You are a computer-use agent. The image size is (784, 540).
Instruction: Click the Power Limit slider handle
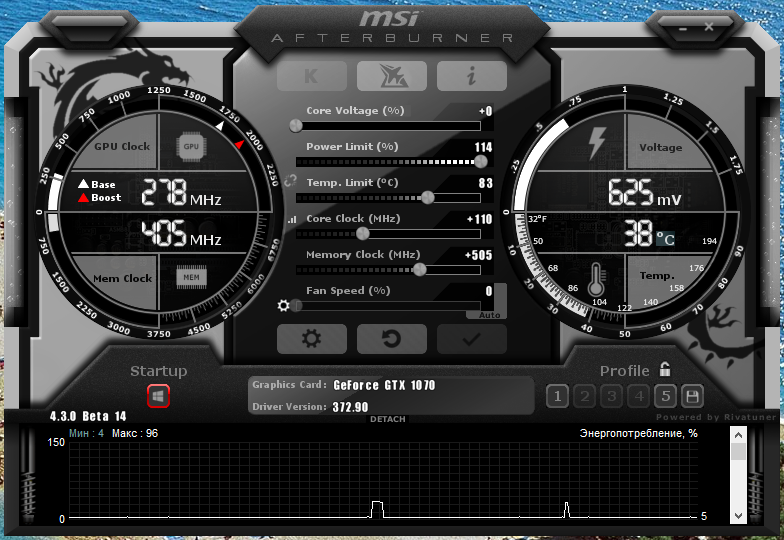point(480,162)
